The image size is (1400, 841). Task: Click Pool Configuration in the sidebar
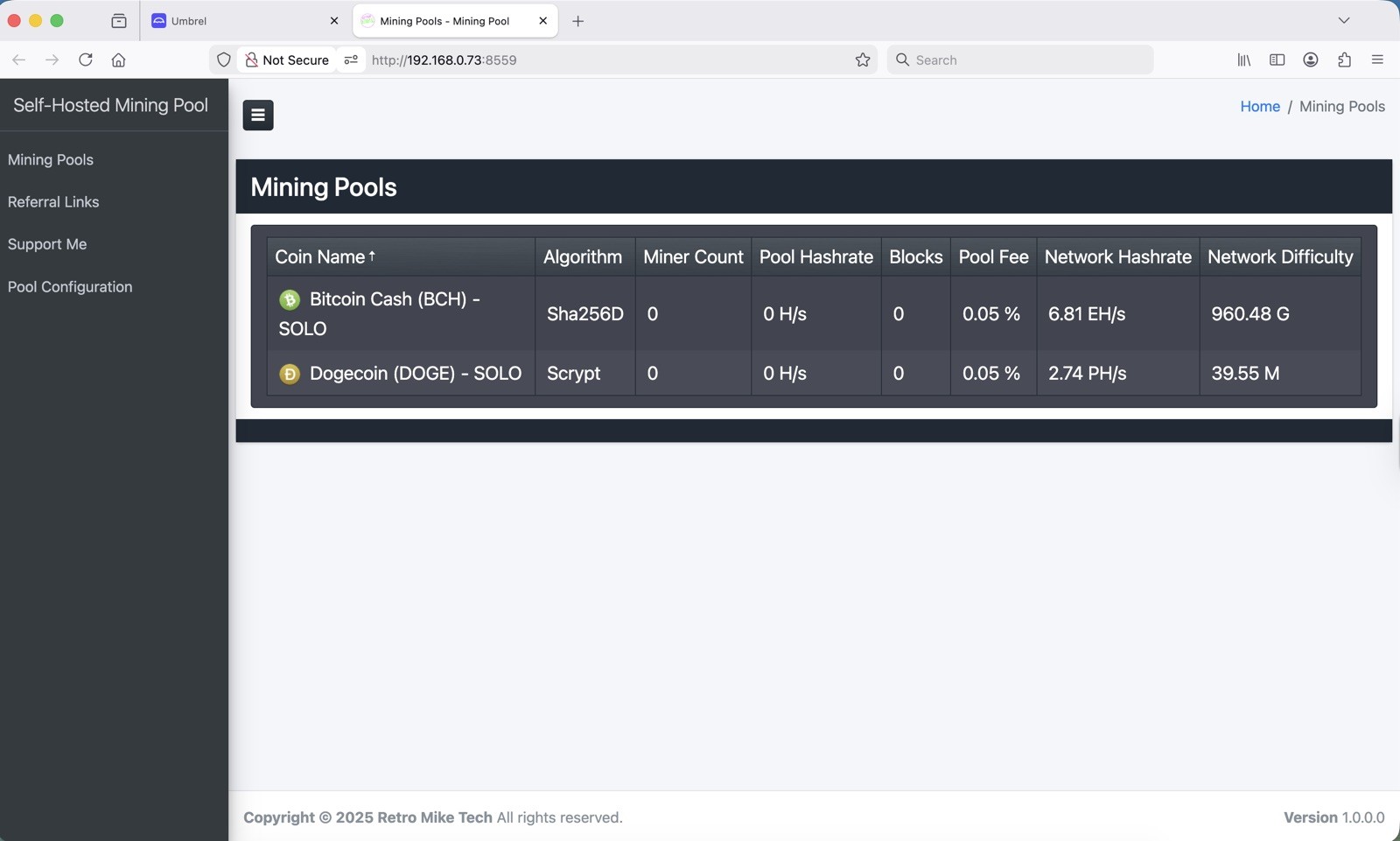pyautogui.click(x=70, y=286)
